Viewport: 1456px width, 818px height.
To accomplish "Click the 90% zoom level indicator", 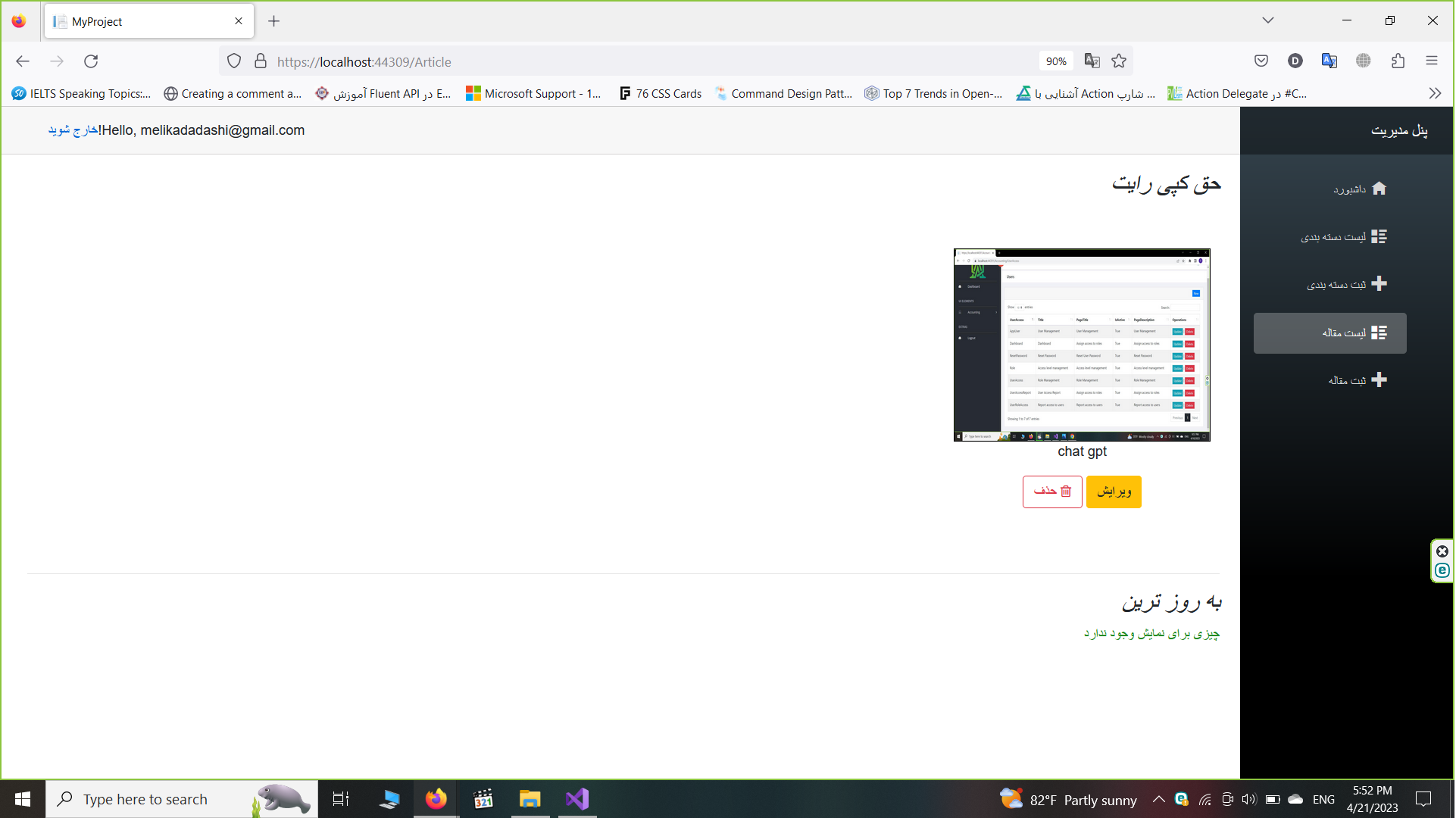I will click(x=1056, y=61).
